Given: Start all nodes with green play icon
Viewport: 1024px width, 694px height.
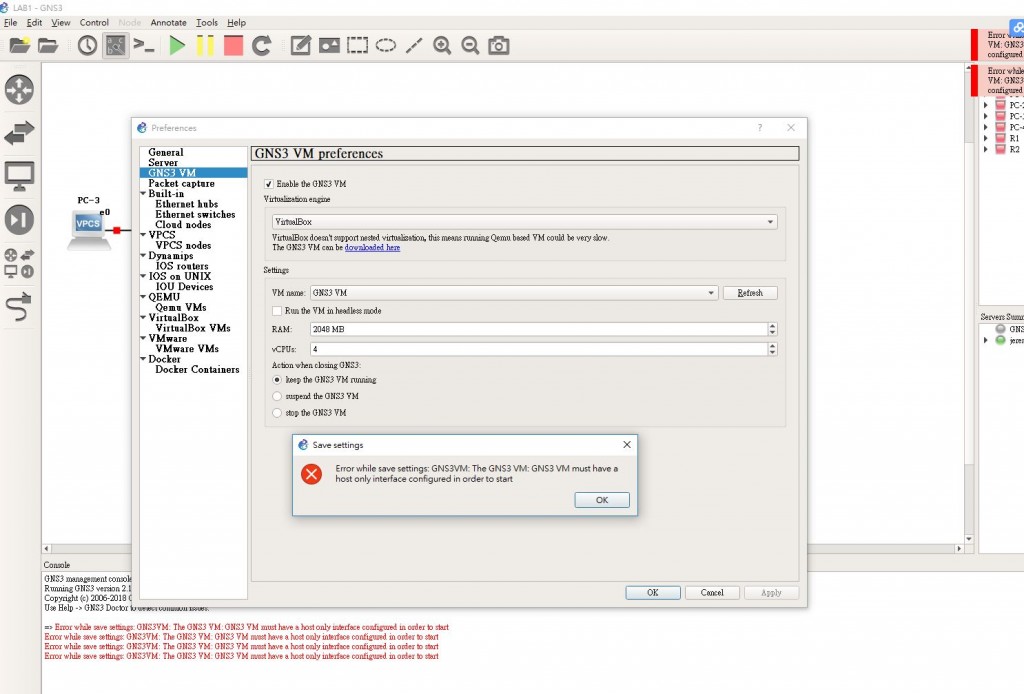Looking at the screenshot, I should click(177, 46).
